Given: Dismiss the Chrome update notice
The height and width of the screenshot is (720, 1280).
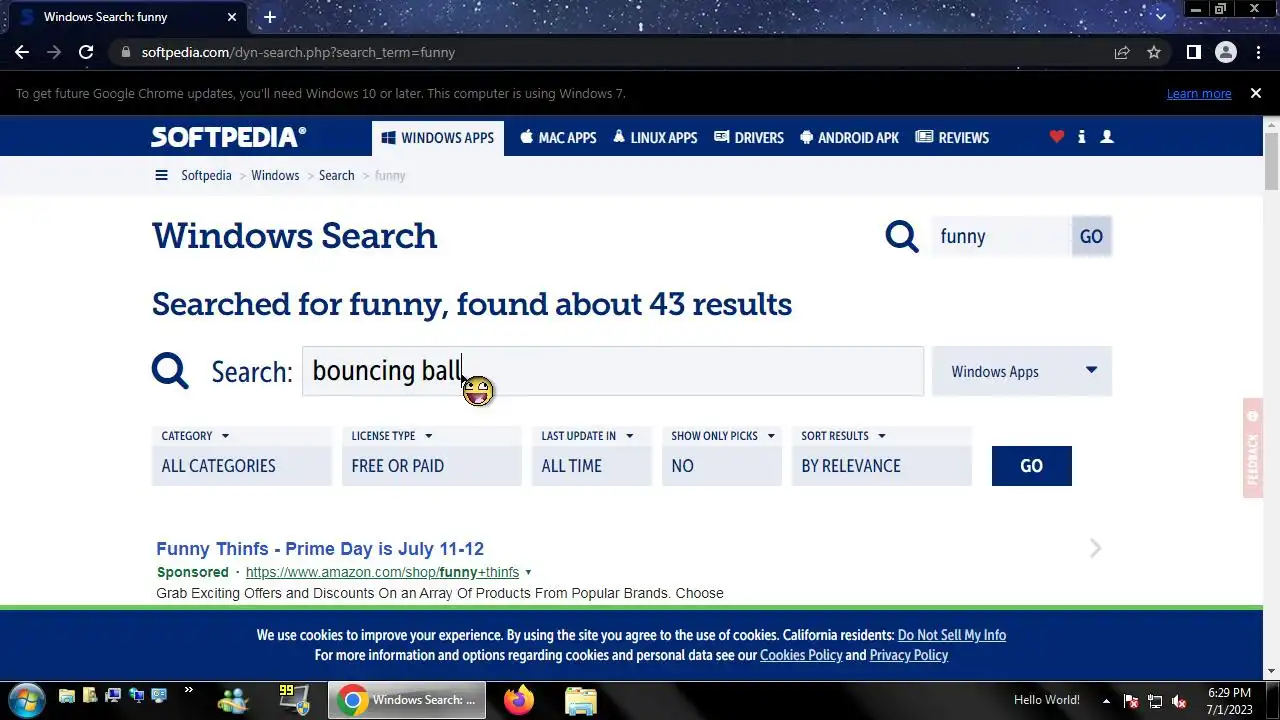Looking at the screenshot, I should (x=1255, y=93).
